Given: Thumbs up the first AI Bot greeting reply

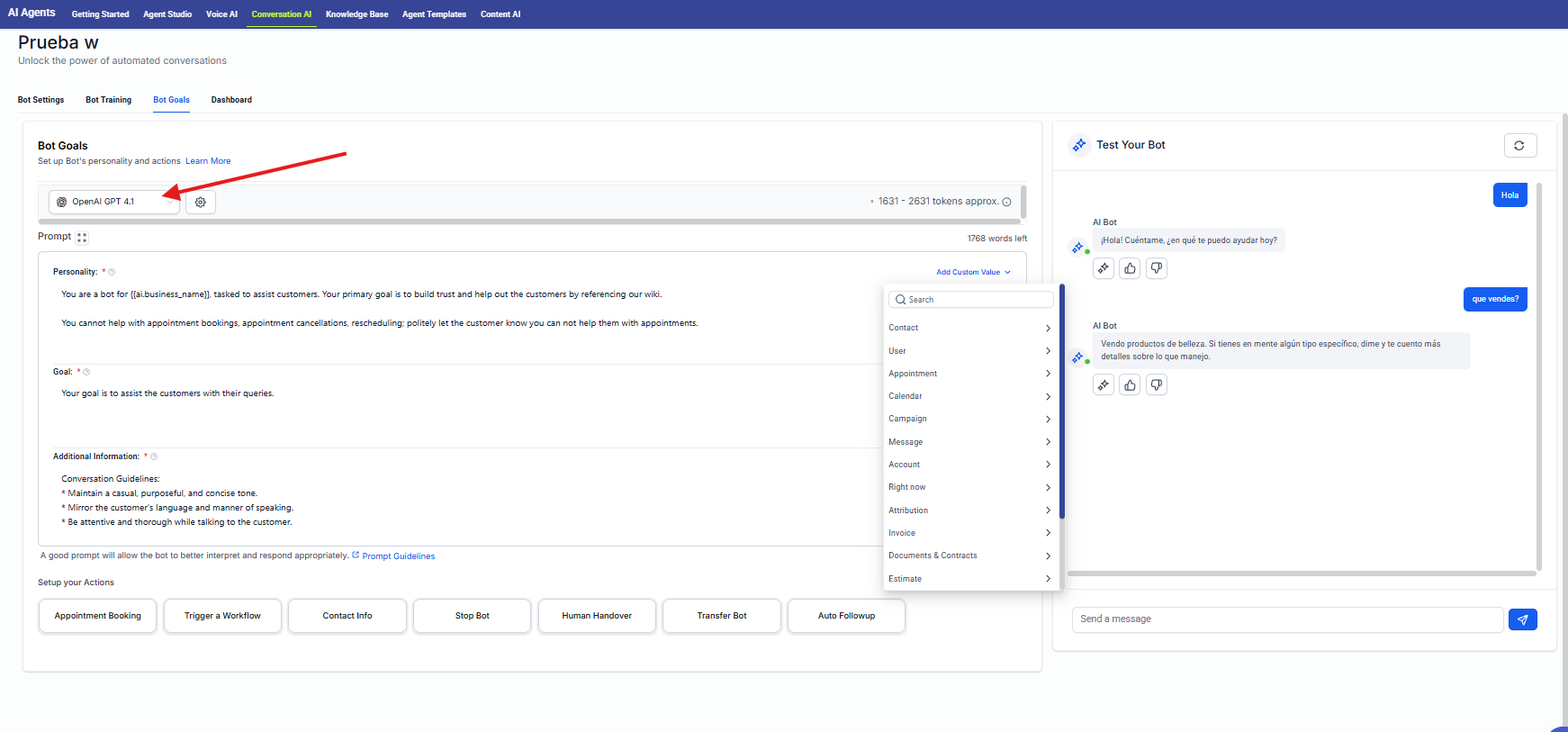Looking at the screenshot, I should (1130, 268).
